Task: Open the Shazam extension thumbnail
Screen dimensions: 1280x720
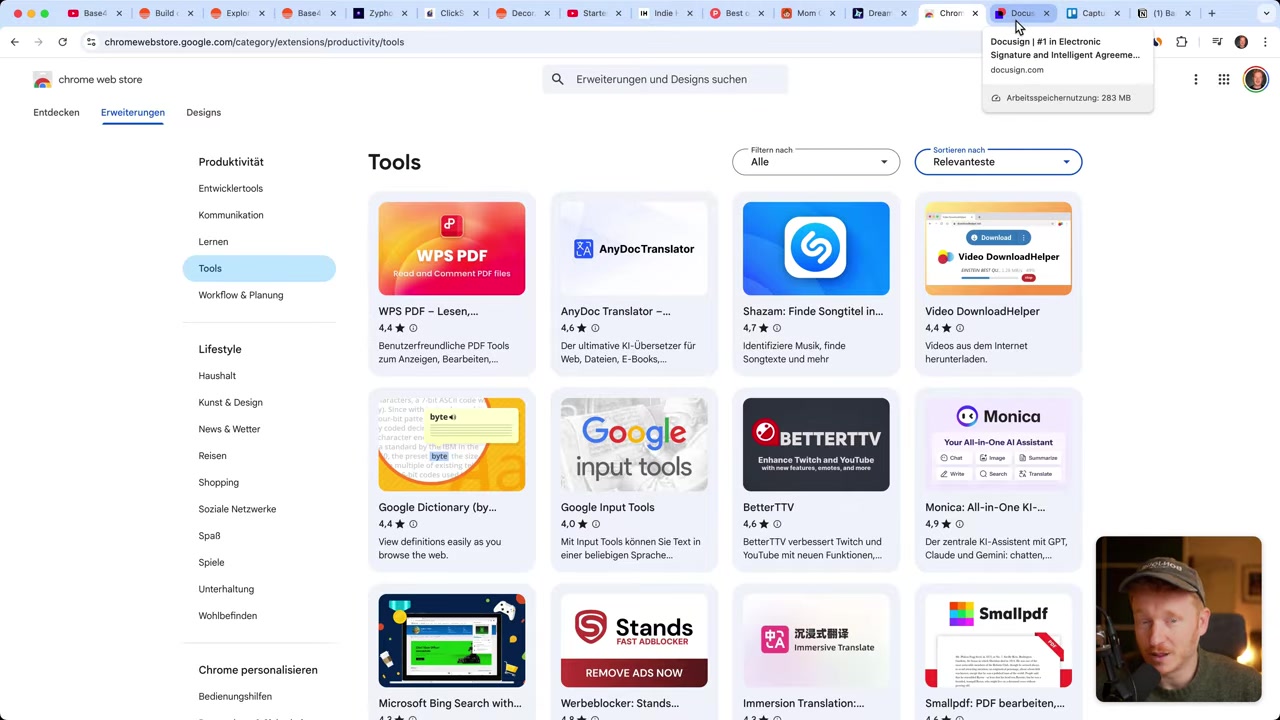Action: tap(816, 249)
